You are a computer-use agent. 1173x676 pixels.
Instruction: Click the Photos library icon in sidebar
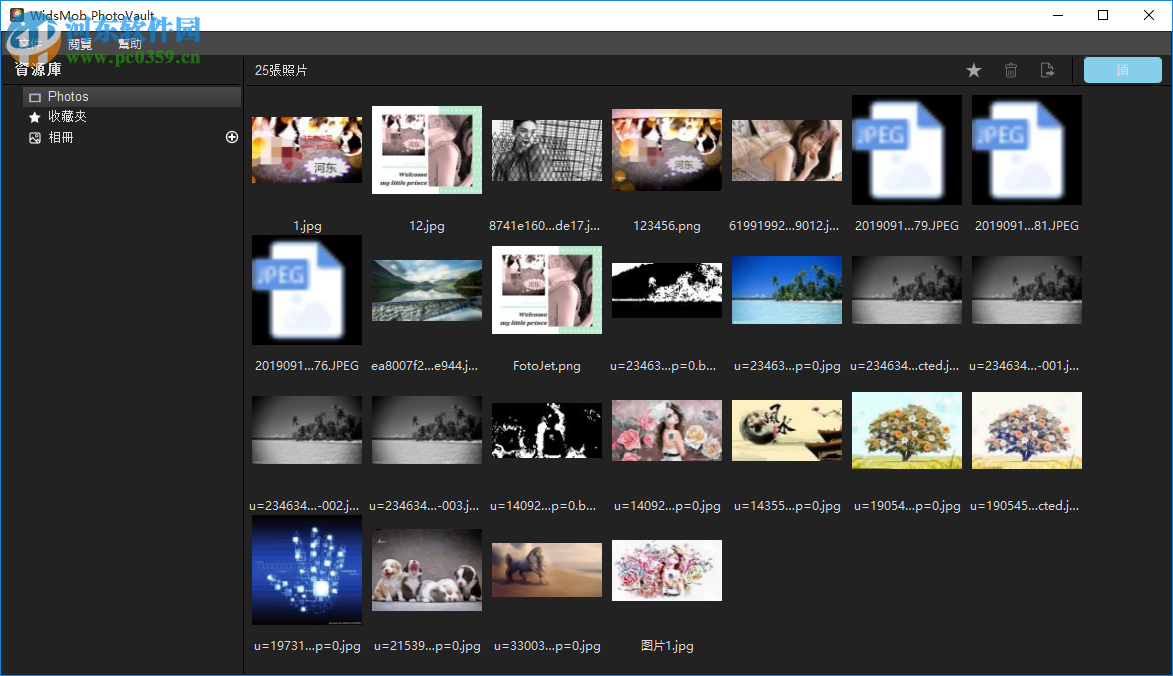click(x=37, y=96)
